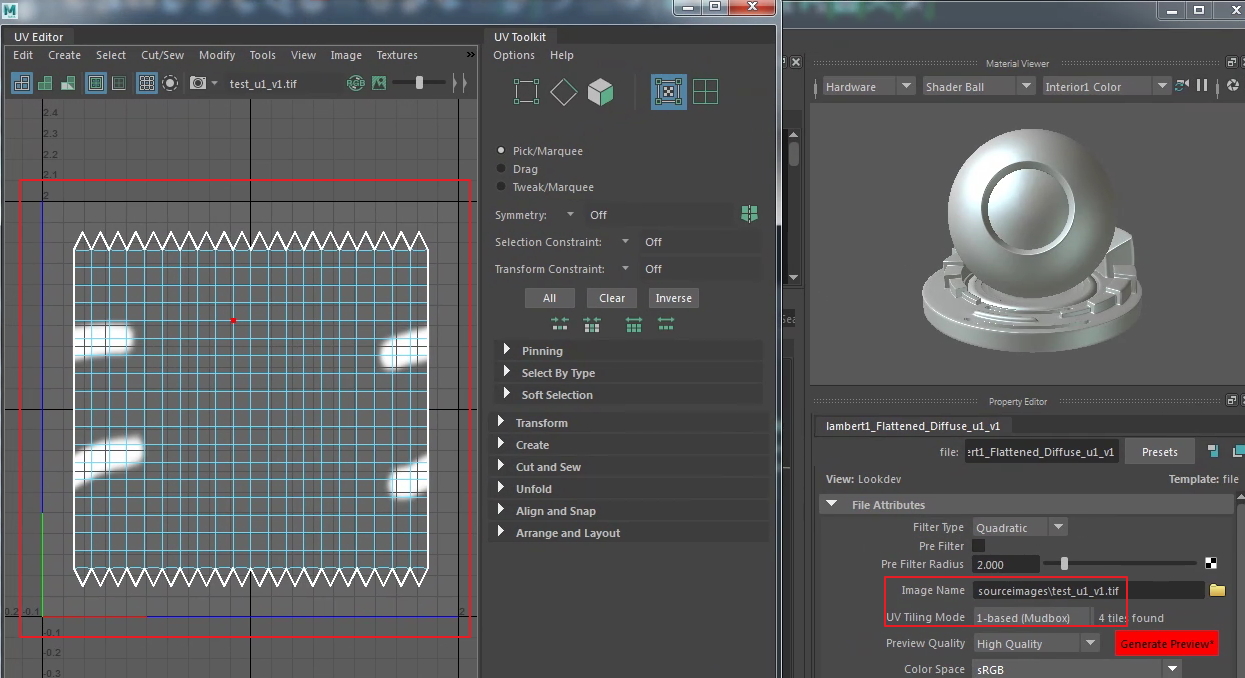Screen dimensions: 1245x678
Task: Click the second shrink selection grid icon
Action: [x=592, y=324]
